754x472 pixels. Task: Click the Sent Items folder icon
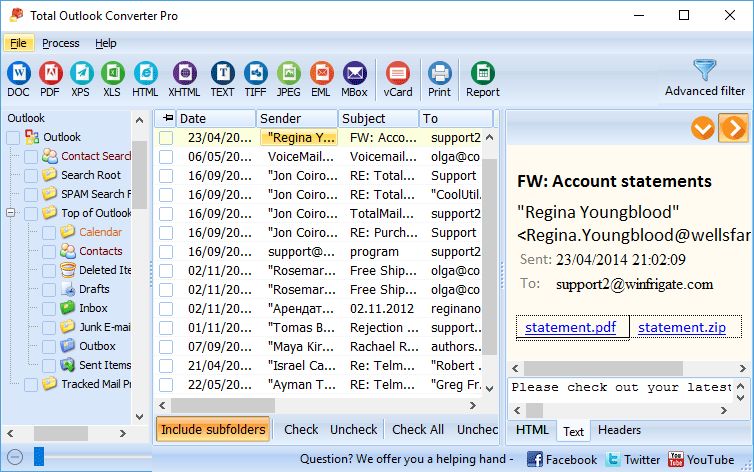(67, 365)
